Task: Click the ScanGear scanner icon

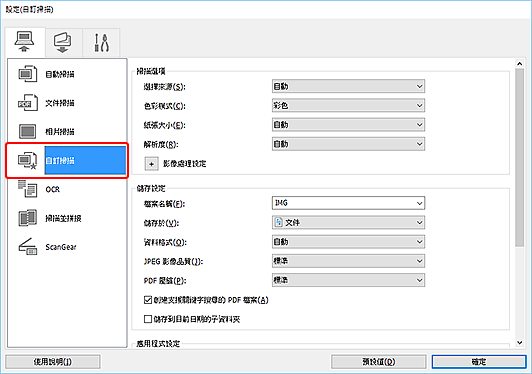Action: pyautogui.click(x=27, y=247)
